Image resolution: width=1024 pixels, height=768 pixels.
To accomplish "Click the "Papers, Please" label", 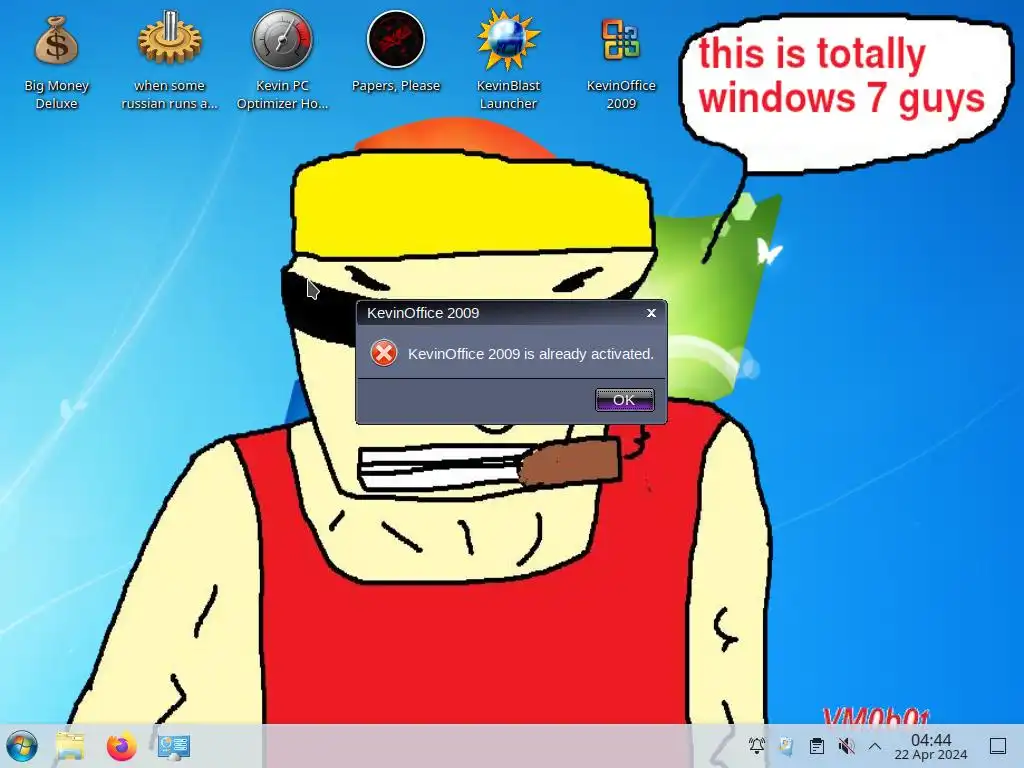I will [396, 86].
